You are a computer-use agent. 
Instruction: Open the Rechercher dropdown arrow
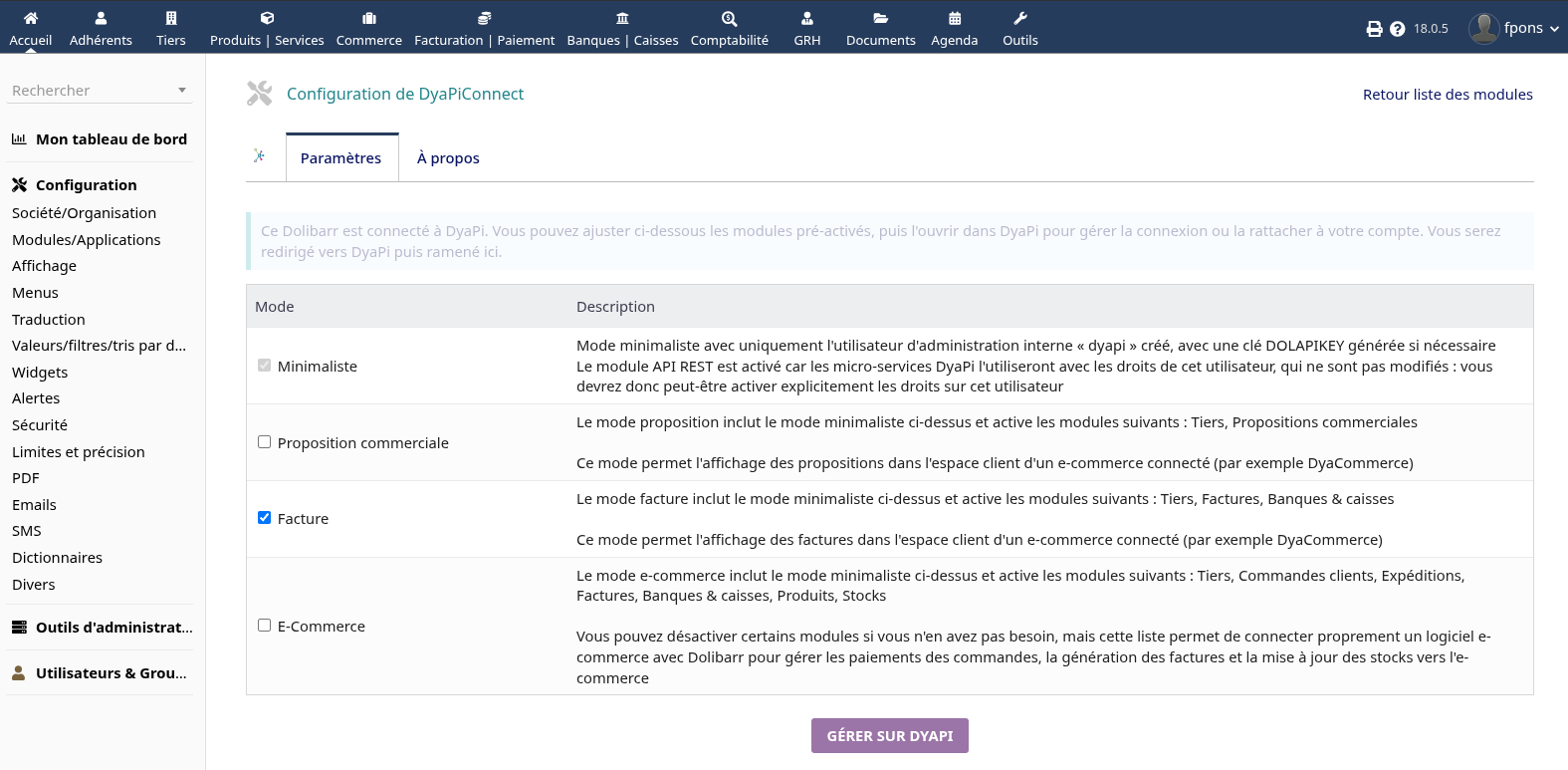[x=182, y=91]
